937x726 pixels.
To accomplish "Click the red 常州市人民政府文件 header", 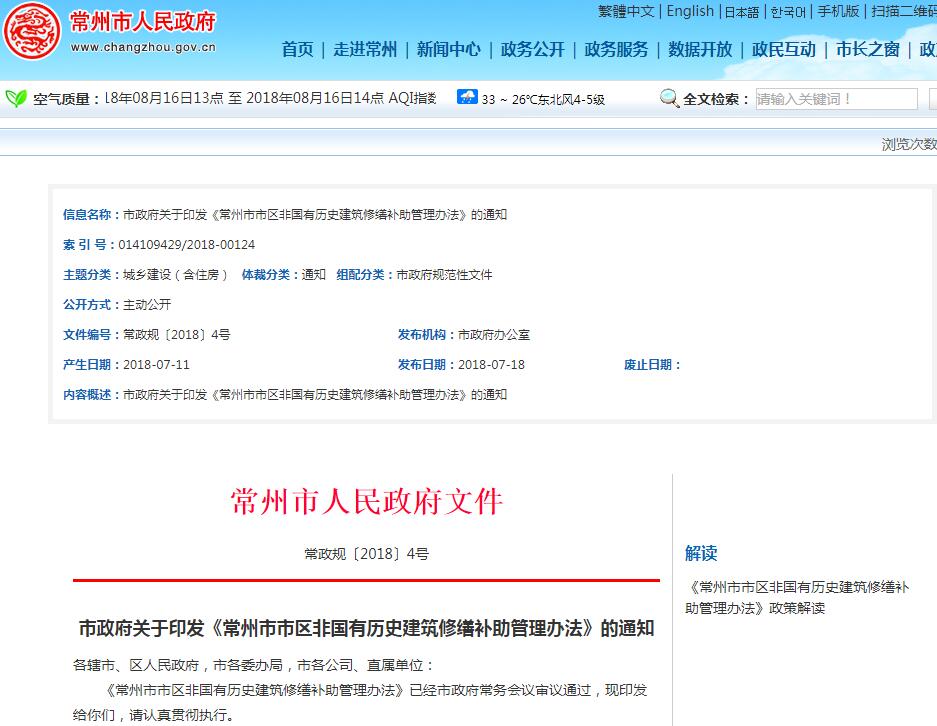I will click(366, 501).
